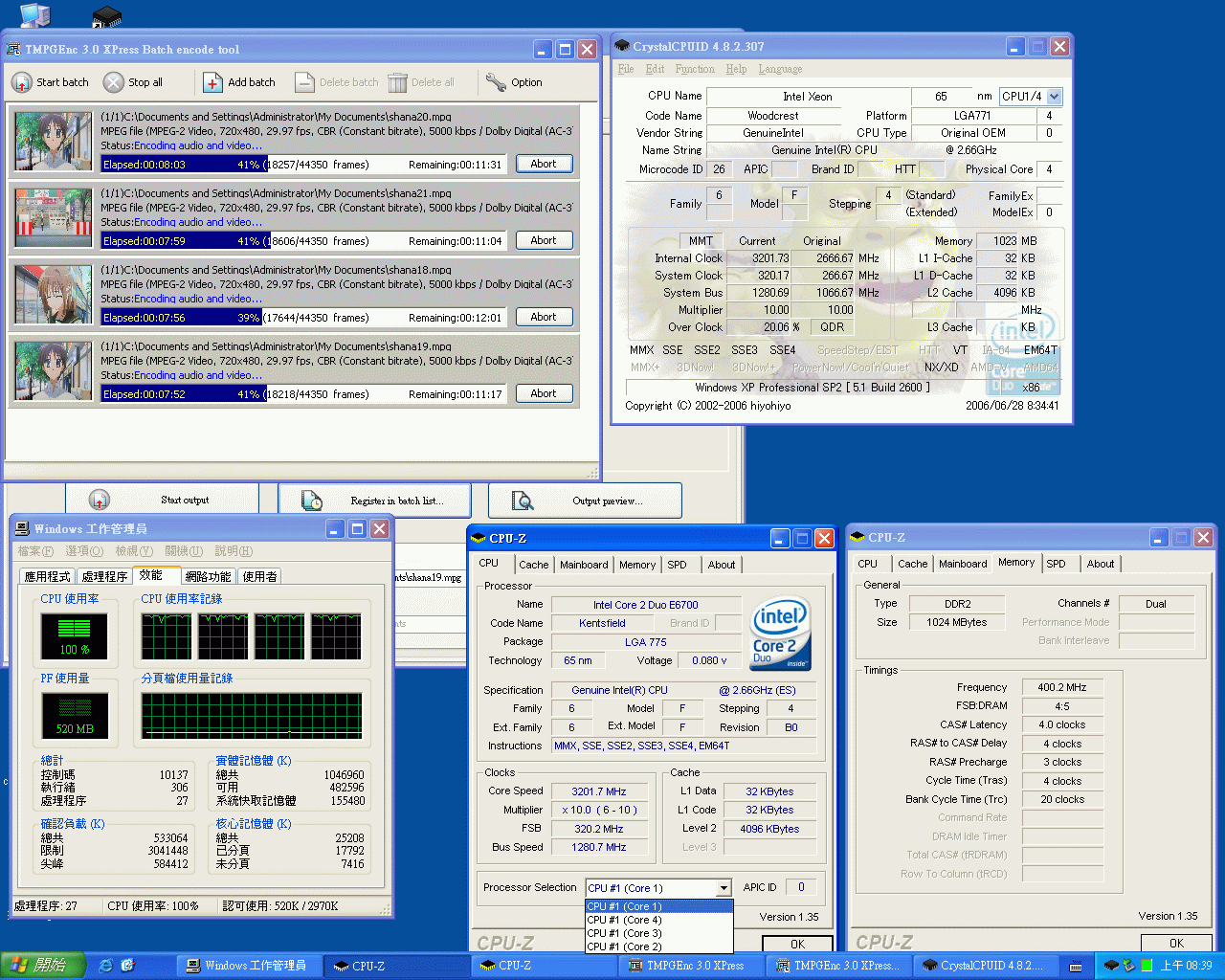Click the Internet Explorer quick launch icon
The image size is (1225, 980).
106,966
